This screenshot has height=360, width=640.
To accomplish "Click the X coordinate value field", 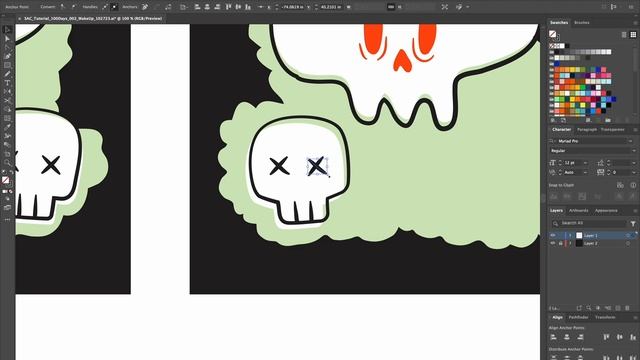I will tap(292, 7).
